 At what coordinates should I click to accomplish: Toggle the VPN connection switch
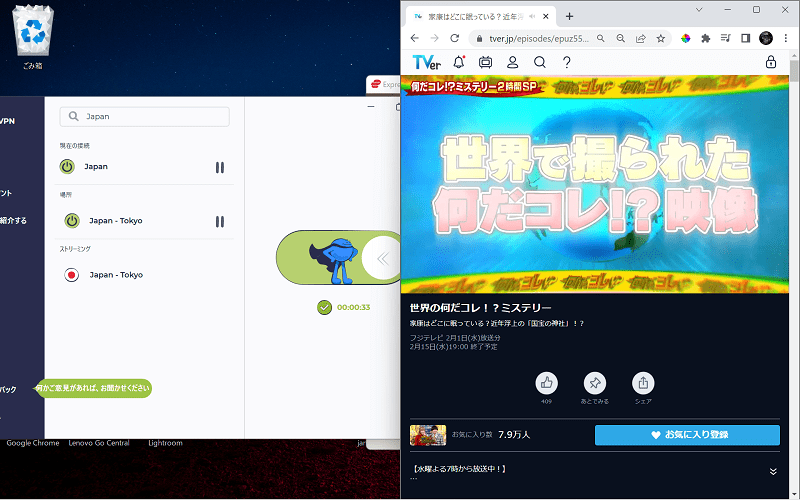(339, 258)
